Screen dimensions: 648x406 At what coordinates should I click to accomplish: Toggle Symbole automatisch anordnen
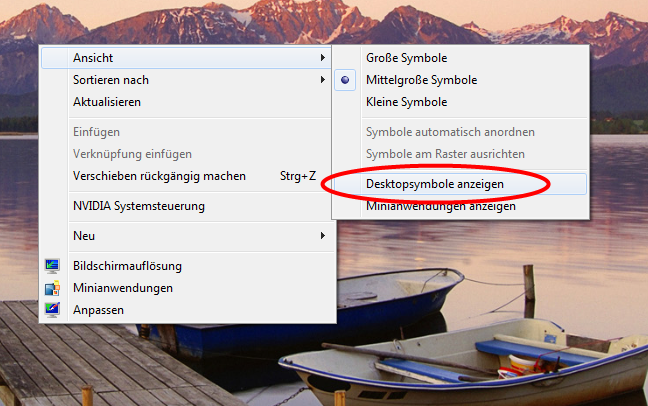460,132
